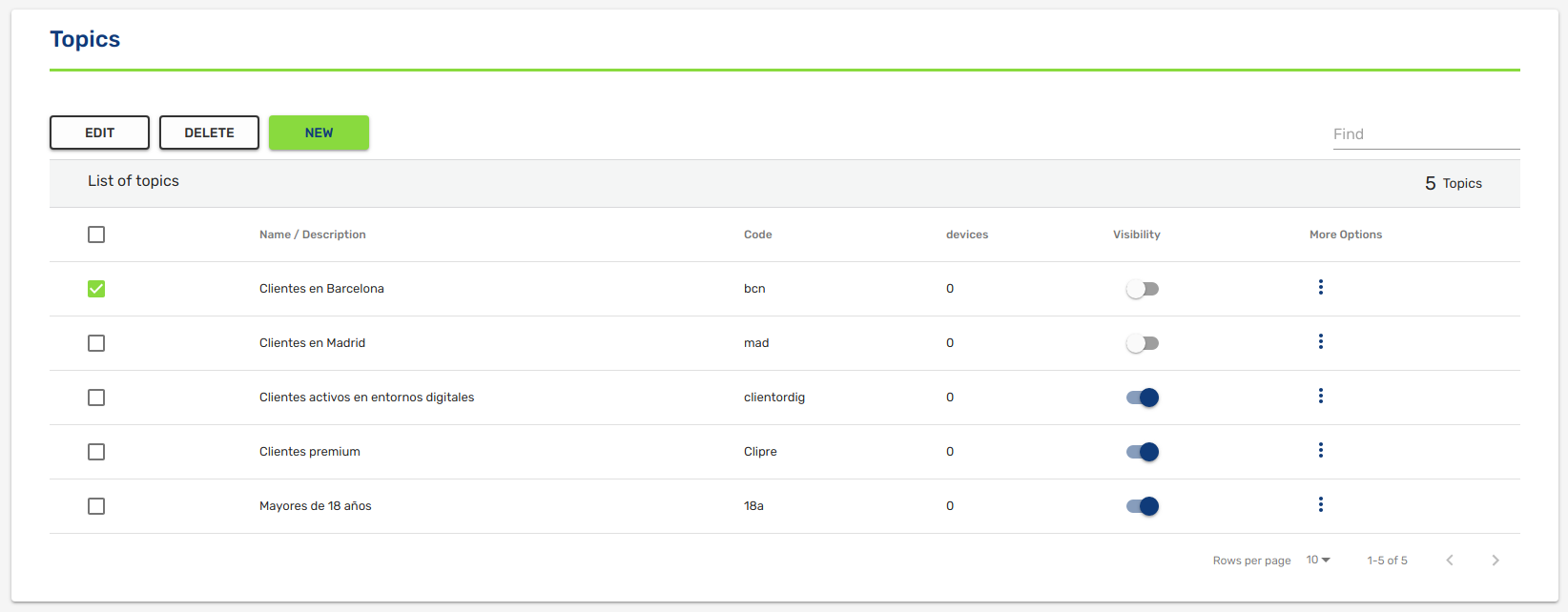Click the code cell Clipre

tap(760, 452)
